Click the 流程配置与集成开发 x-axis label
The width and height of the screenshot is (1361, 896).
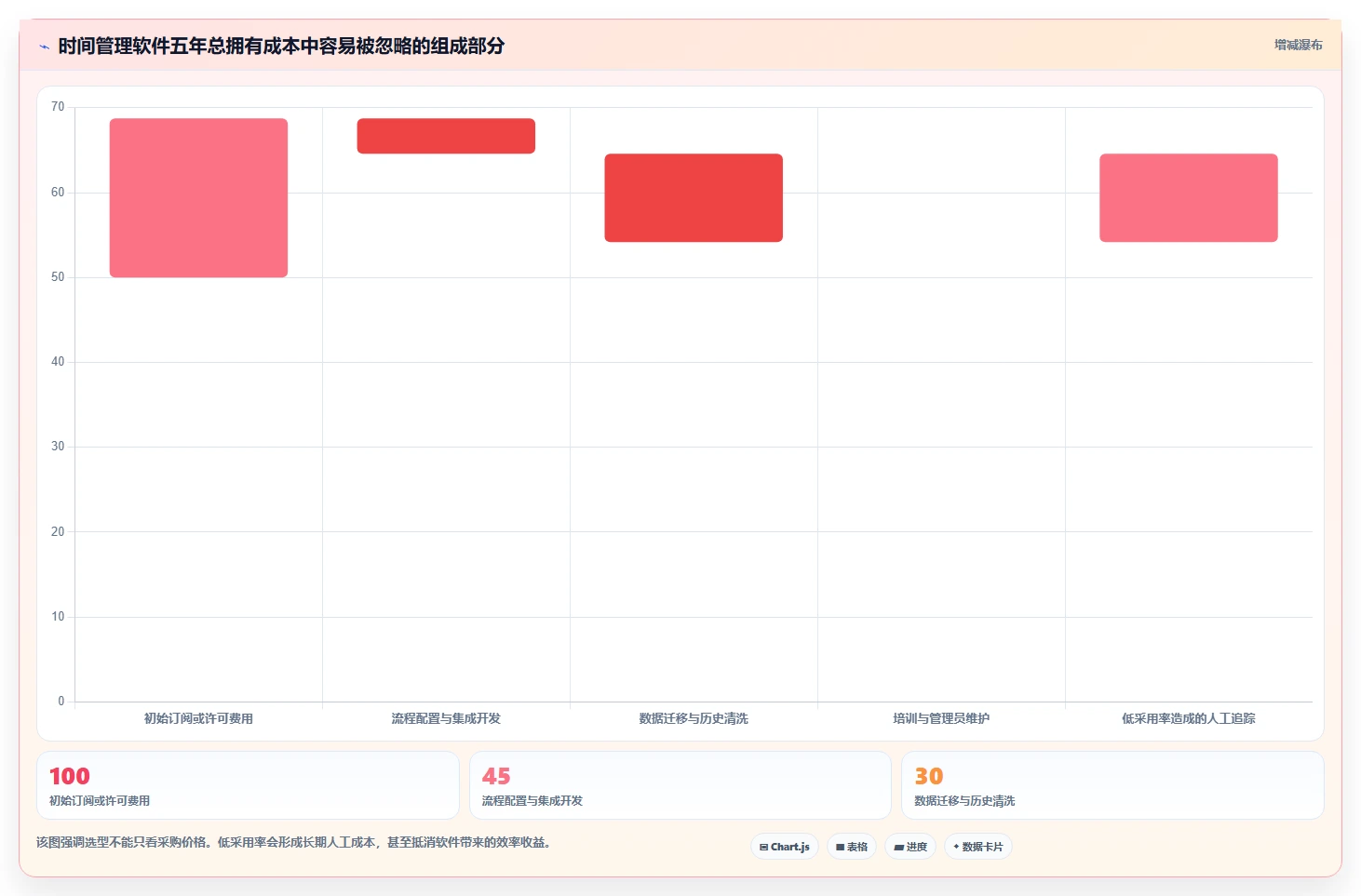pyautogui.click(x=446, y=718)
